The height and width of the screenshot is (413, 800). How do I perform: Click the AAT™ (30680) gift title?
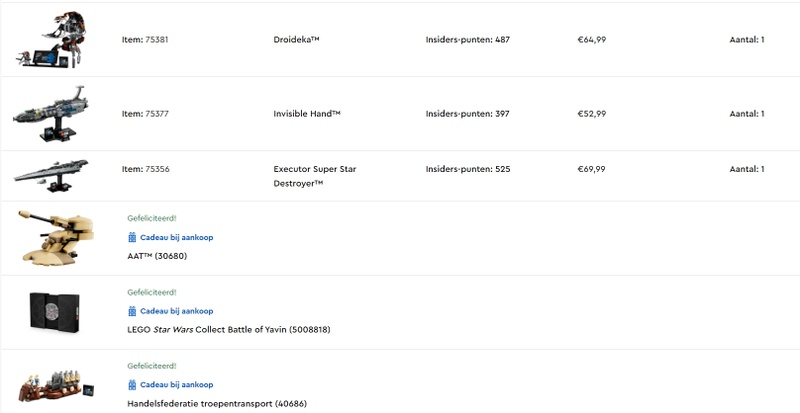[157, 256]
